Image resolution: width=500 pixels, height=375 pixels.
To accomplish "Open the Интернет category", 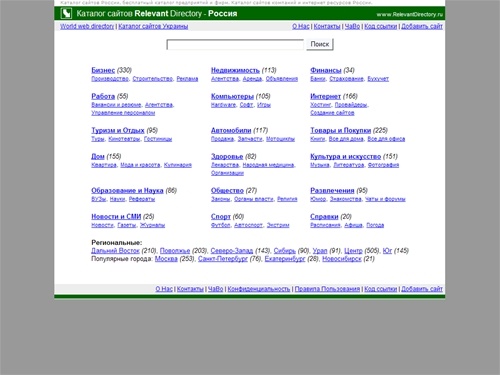I will click(325, 96).
